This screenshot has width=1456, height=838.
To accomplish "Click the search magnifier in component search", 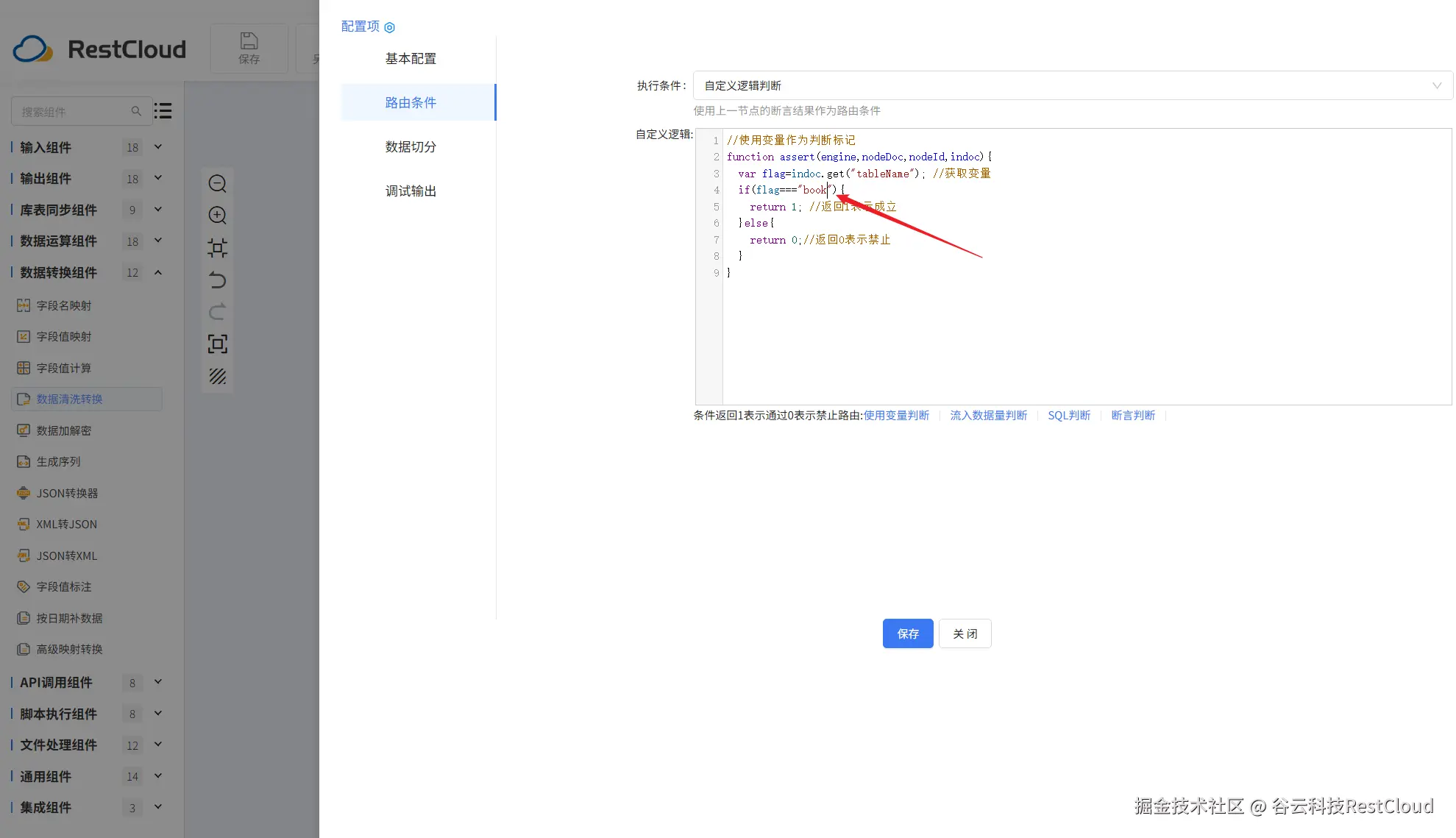I will 136,111.
